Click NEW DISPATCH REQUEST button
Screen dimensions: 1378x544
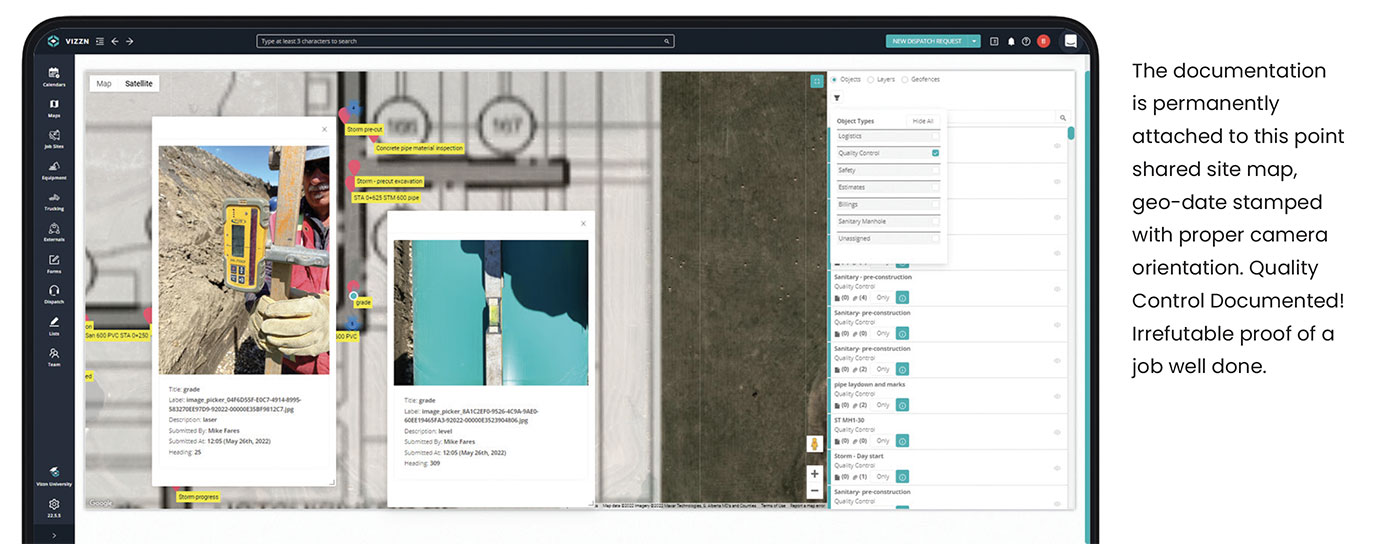coord(927,41)
